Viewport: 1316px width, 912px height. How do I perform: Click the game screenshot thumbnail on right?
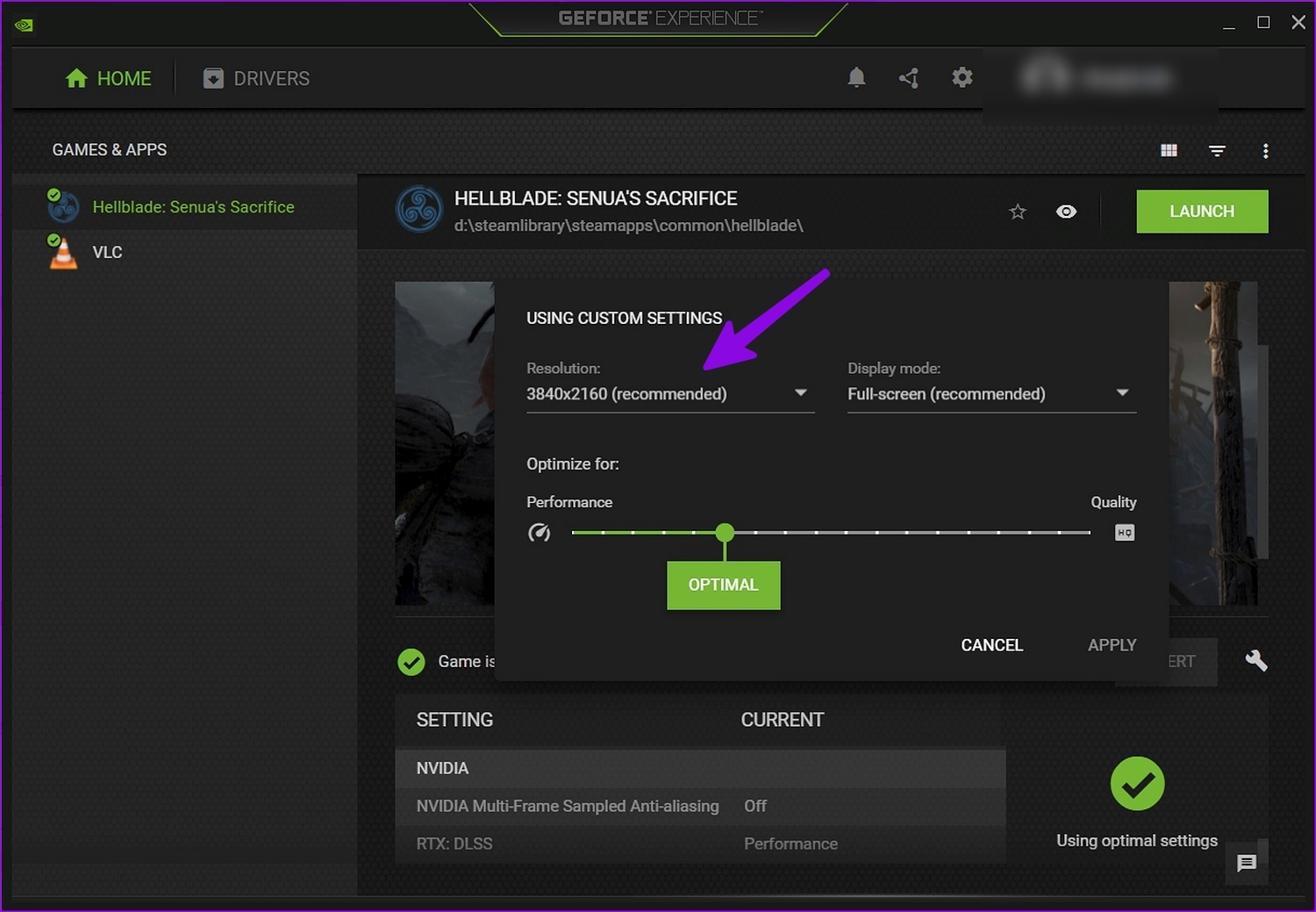tap(1213, 443)
